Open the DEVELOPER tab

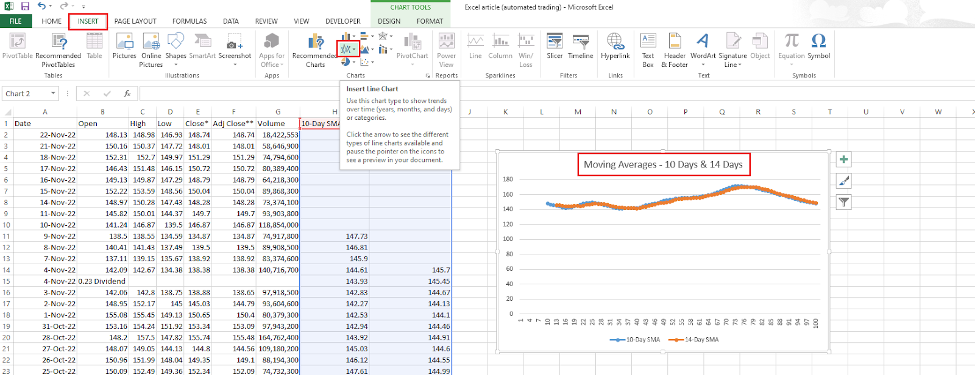pyautogui.click(x=343, y=21)
